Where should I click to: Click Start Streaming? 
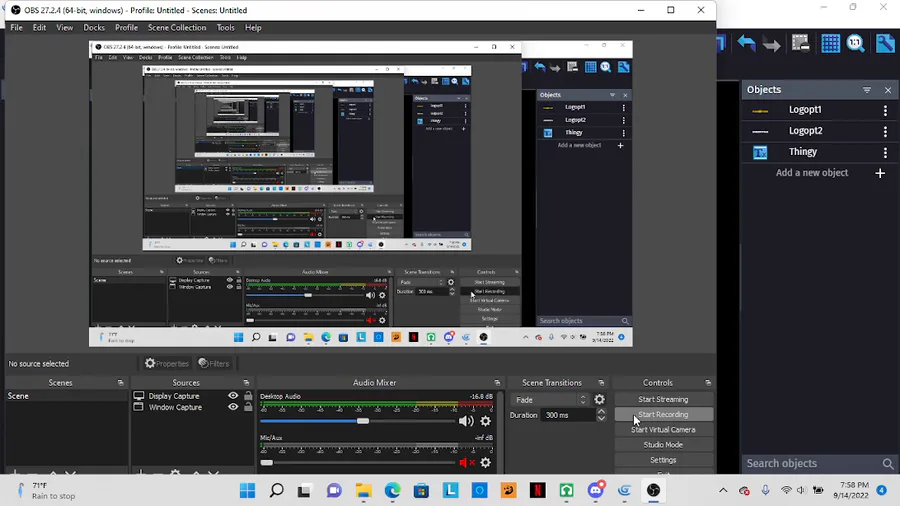(663, 399)
